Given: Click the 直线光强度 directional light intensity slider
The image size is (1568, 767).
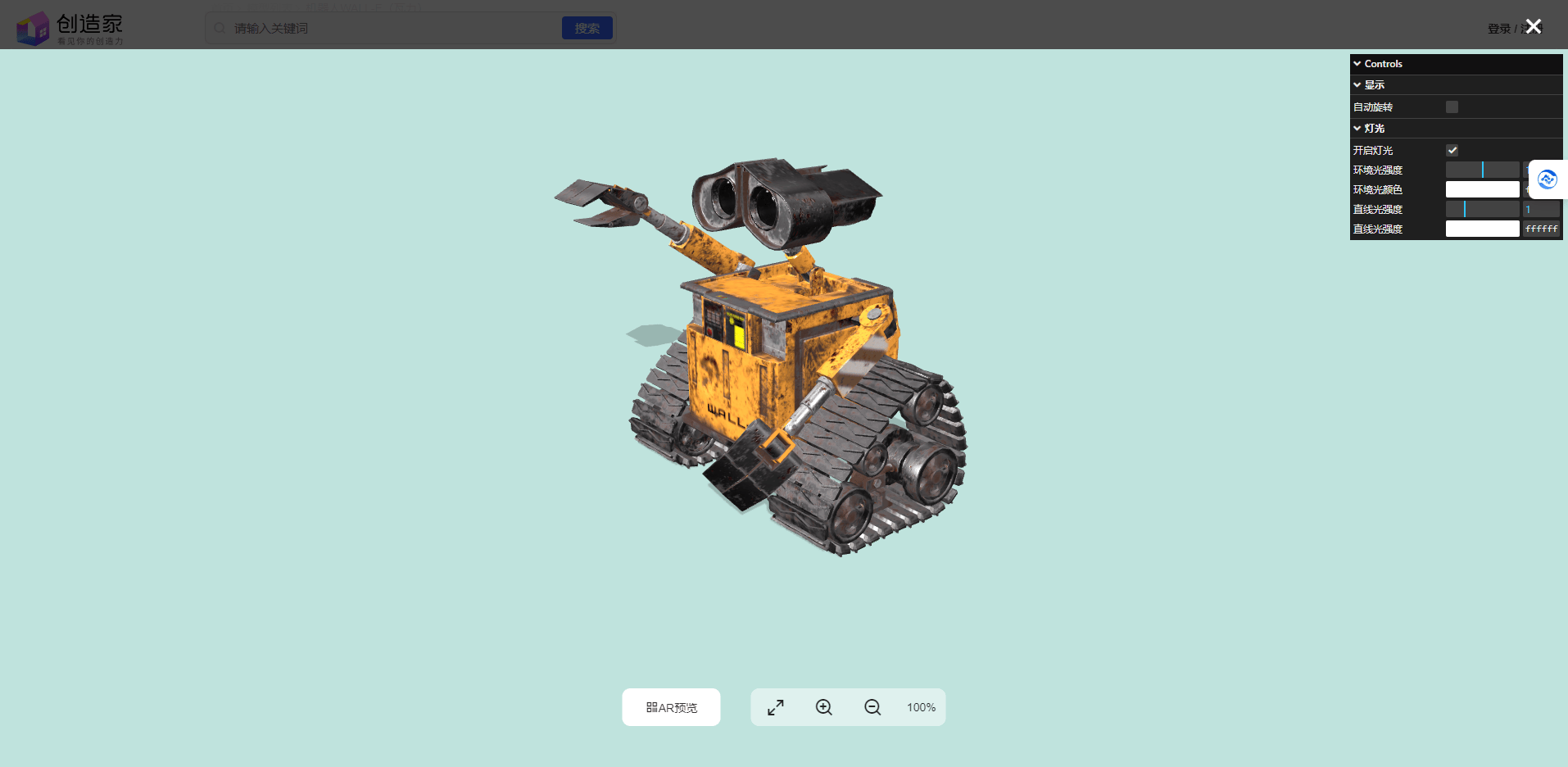Looking at the screenshot, I should pos(1482,210).
